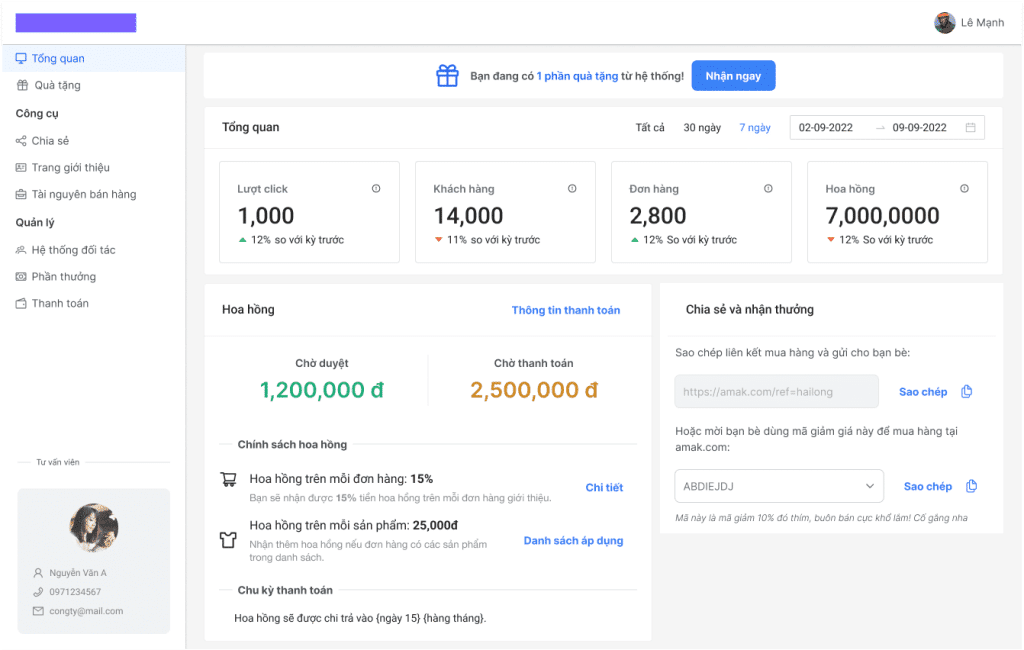Click the info icon on Khách hàng card
The image size is (1024, 650).
pyautogui.click(x=572, y=189)
